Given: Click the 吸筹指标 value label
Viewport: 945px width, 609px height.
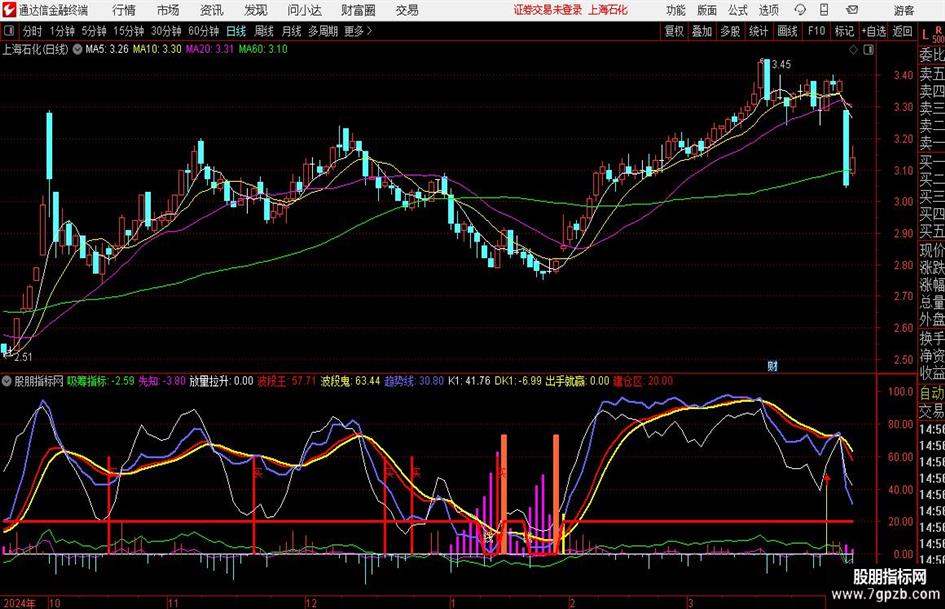Looking at the screenshot, I should (x=101, y=381).
